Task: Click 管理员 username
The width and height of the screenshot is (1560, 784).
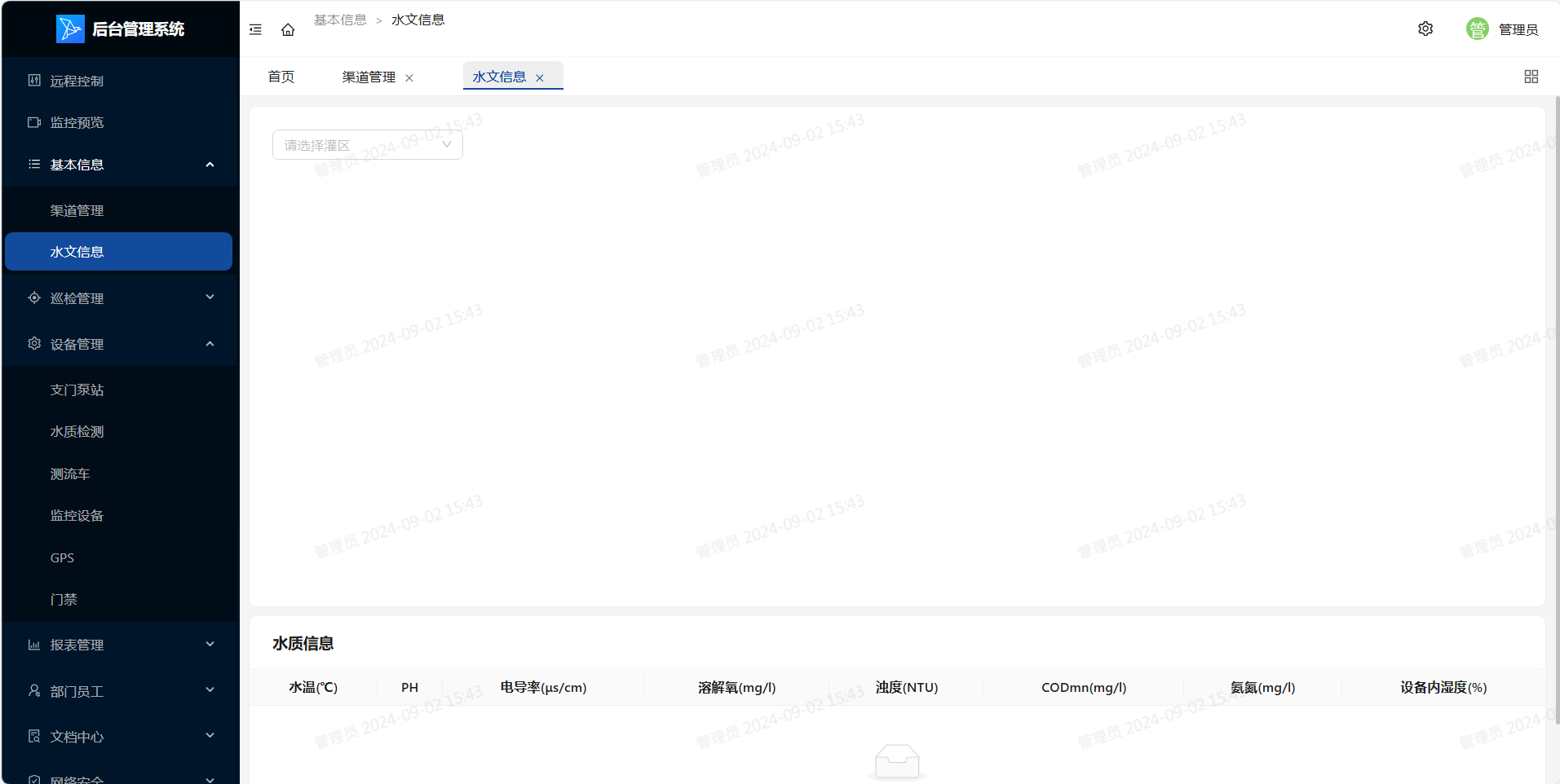Action: (x=1518, y=29)
